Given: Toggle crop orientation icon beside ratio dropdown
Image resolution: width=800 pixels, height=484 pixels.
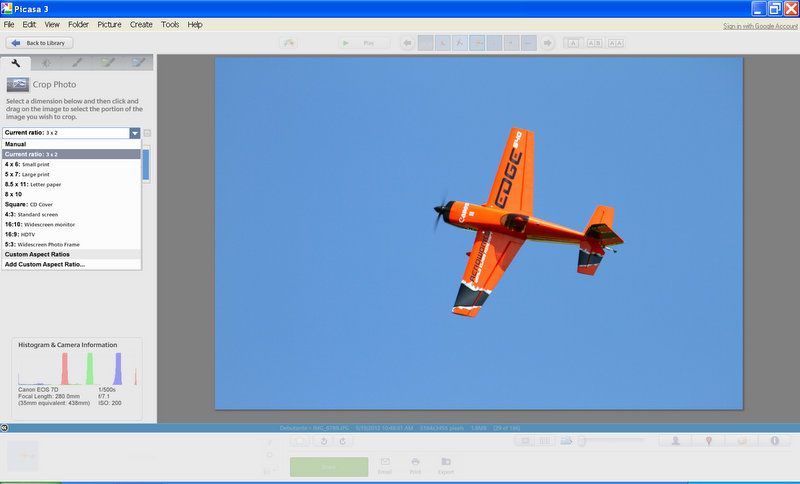Looking at the screenshot, I should (147, 133).
